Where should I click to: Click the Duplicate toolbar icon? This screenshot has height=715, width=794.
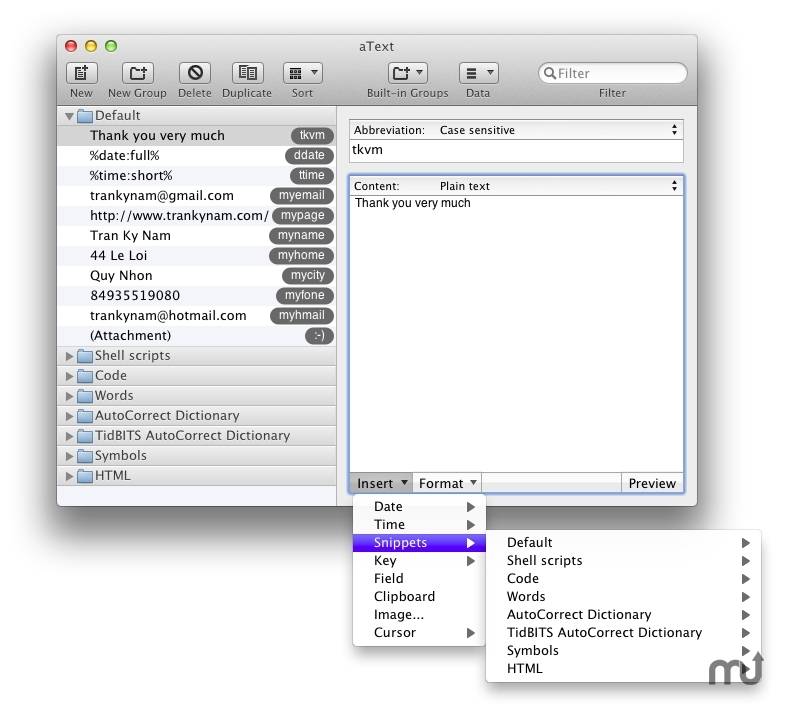point(247,73)
